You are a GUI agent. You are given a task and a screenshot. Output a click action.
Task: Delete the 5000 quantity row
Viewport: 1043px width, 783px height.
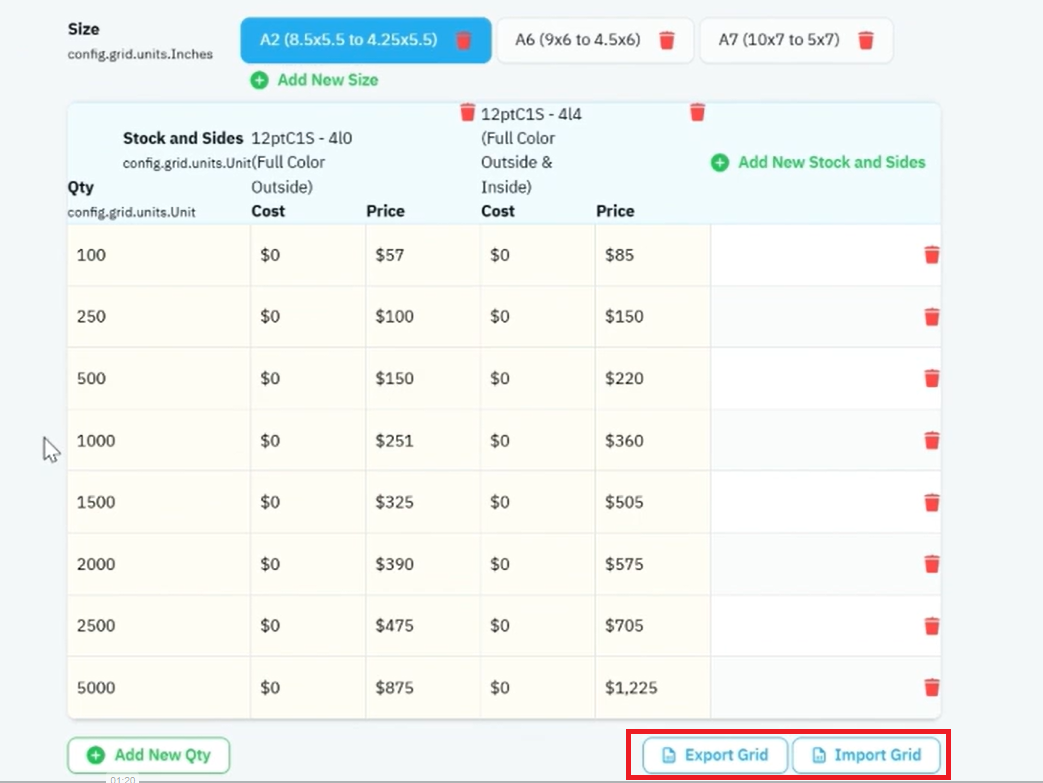(x=932, y=687)
